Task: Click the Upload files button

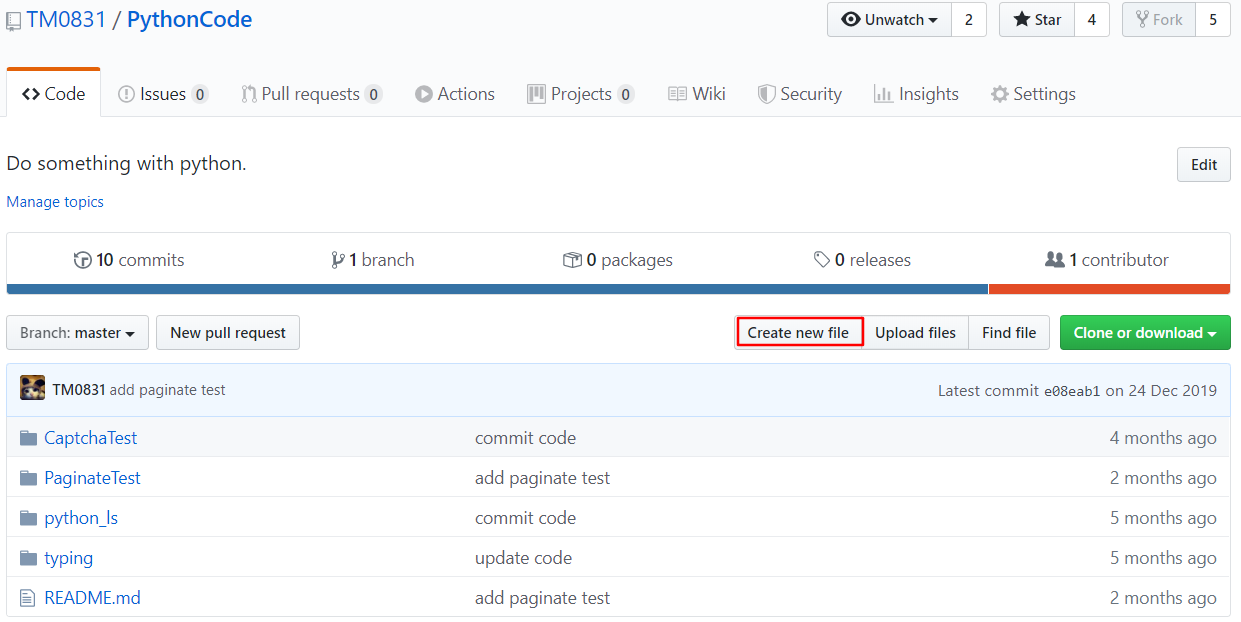Action: tap(915, 333)
